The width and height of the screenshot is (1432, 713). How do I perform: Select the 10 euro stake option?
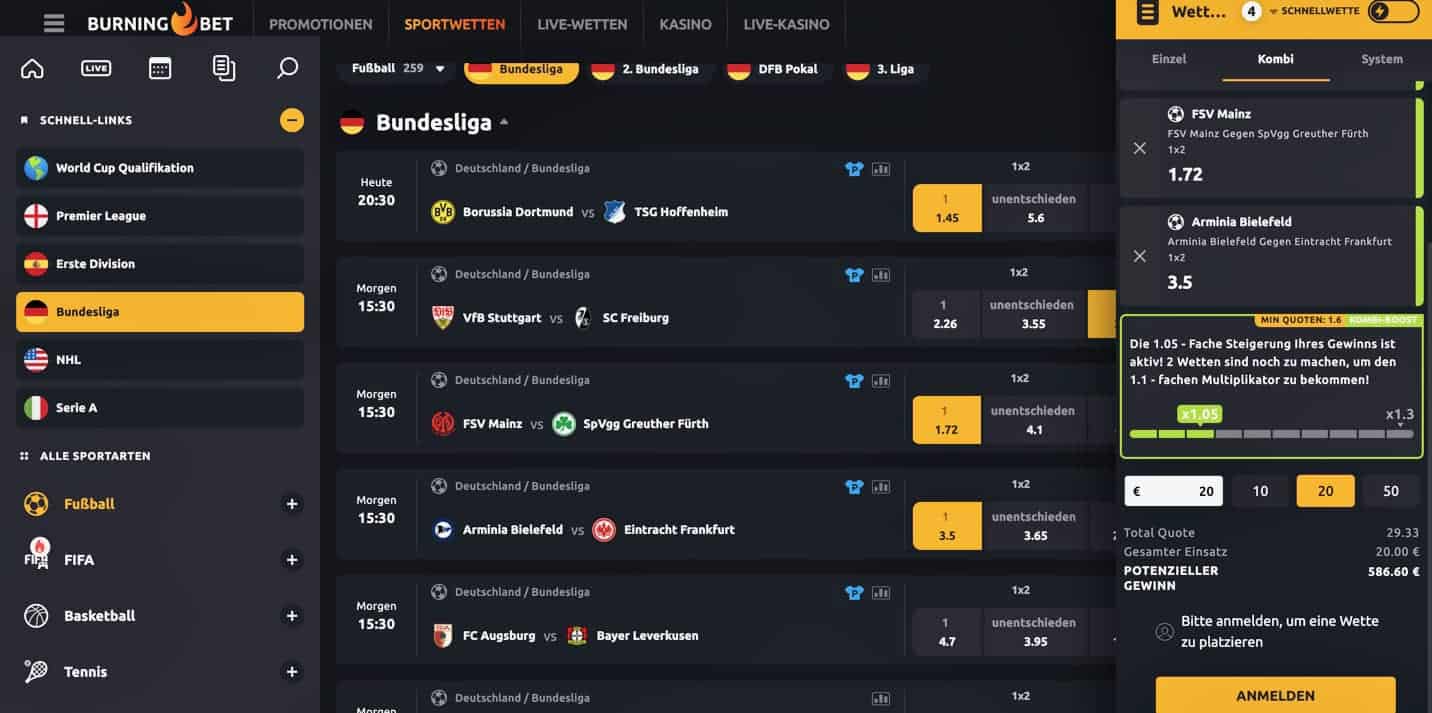[1260, 491]
